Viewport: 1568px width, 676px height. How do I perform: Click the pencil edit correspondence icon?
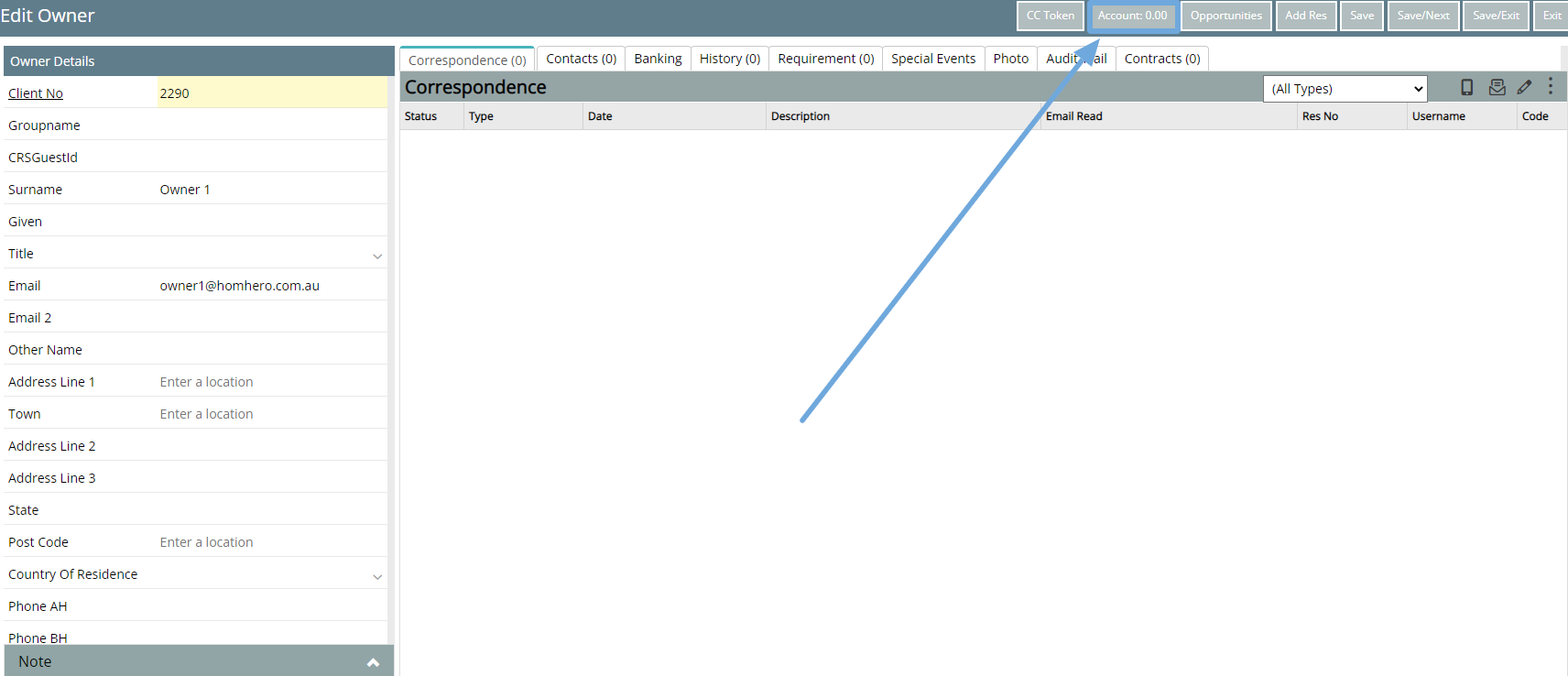click(1524, 87)
